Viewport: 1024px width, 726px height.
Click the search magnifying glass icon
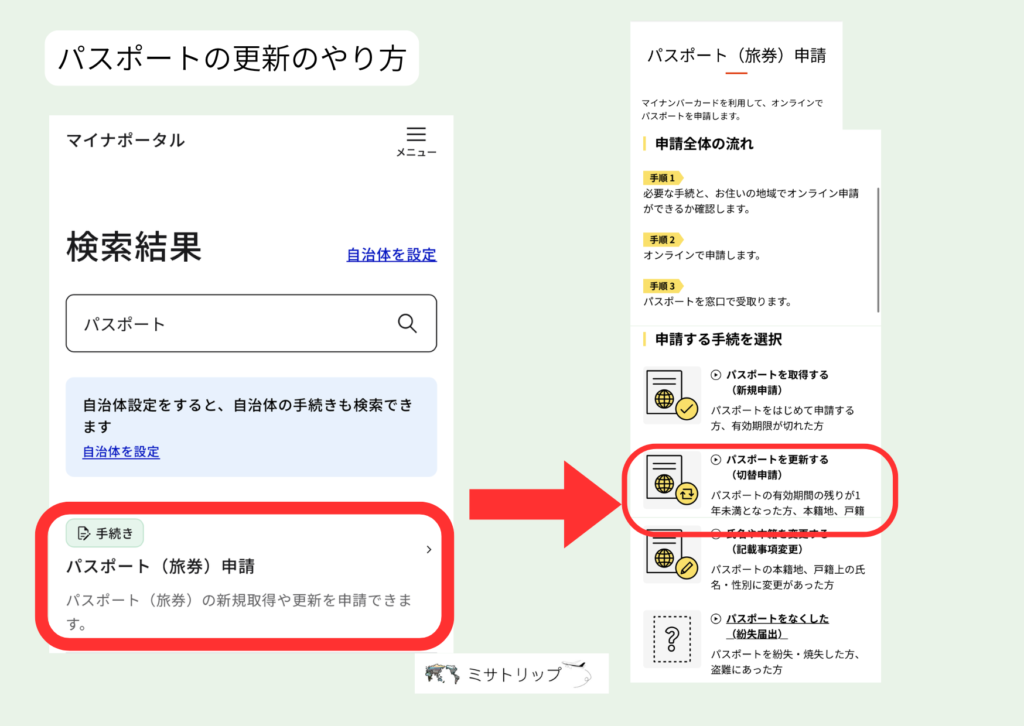[x=407, y=323]
